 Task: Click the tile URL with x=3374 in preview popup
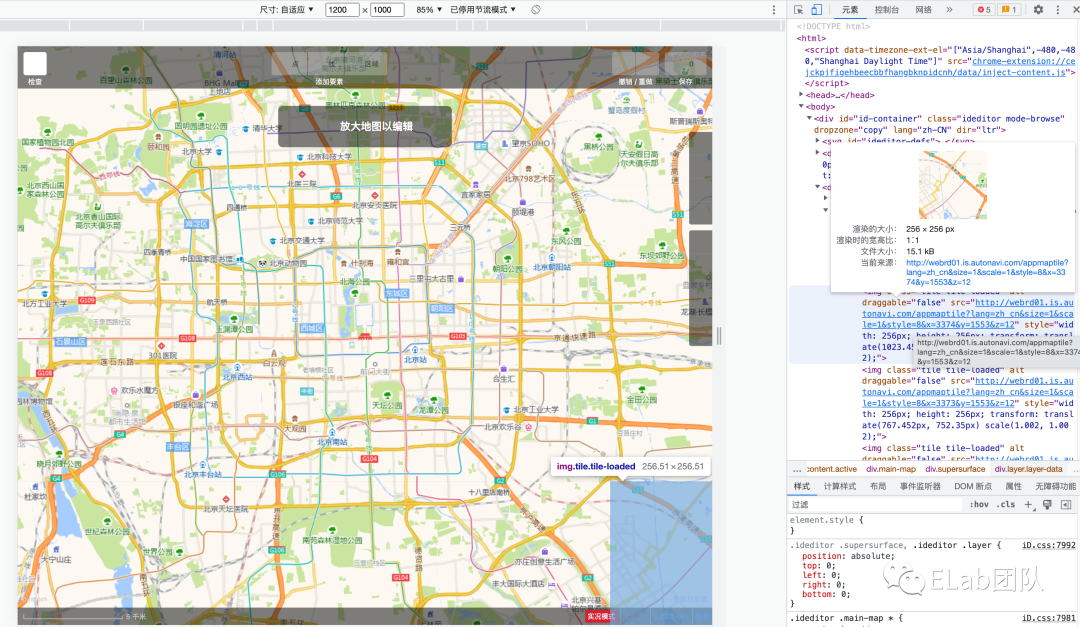coord(987,272)
